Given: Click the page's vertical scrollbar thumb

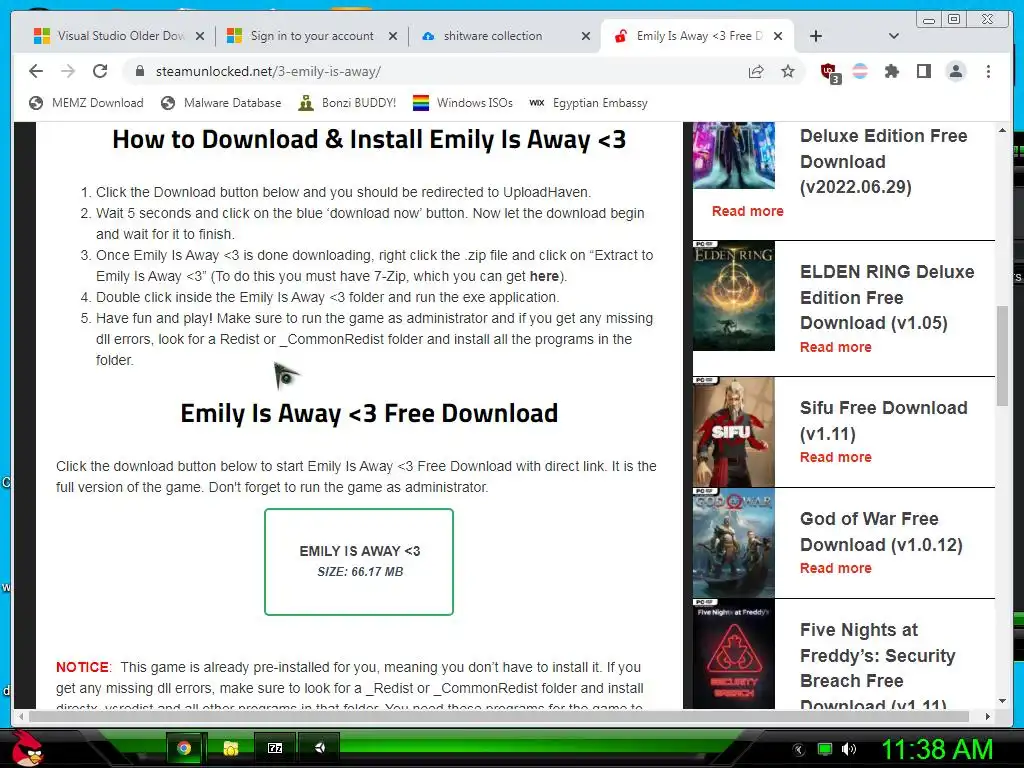Looking at the screenshot, I should tap(1002, 356).
